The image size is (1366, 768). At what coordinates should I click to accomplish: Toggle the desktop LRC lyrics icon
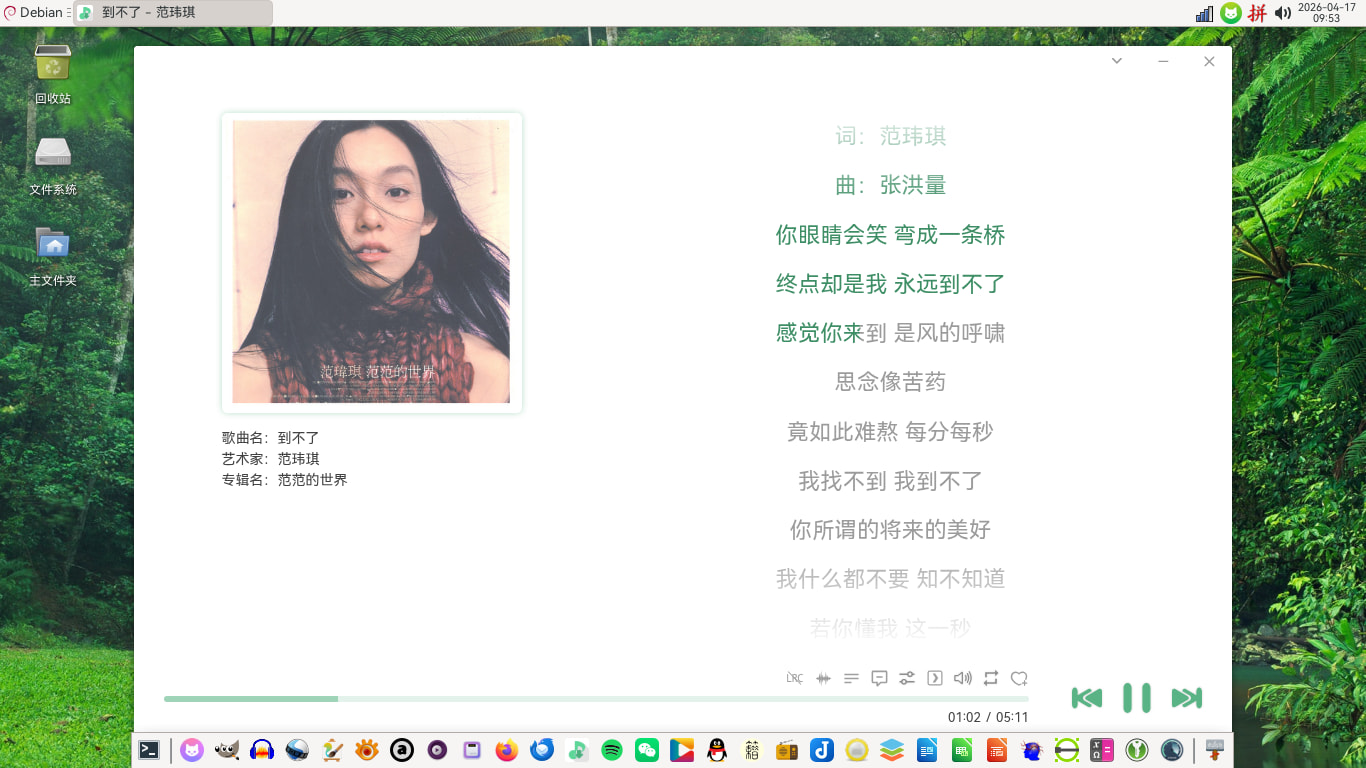coord(795,678)
